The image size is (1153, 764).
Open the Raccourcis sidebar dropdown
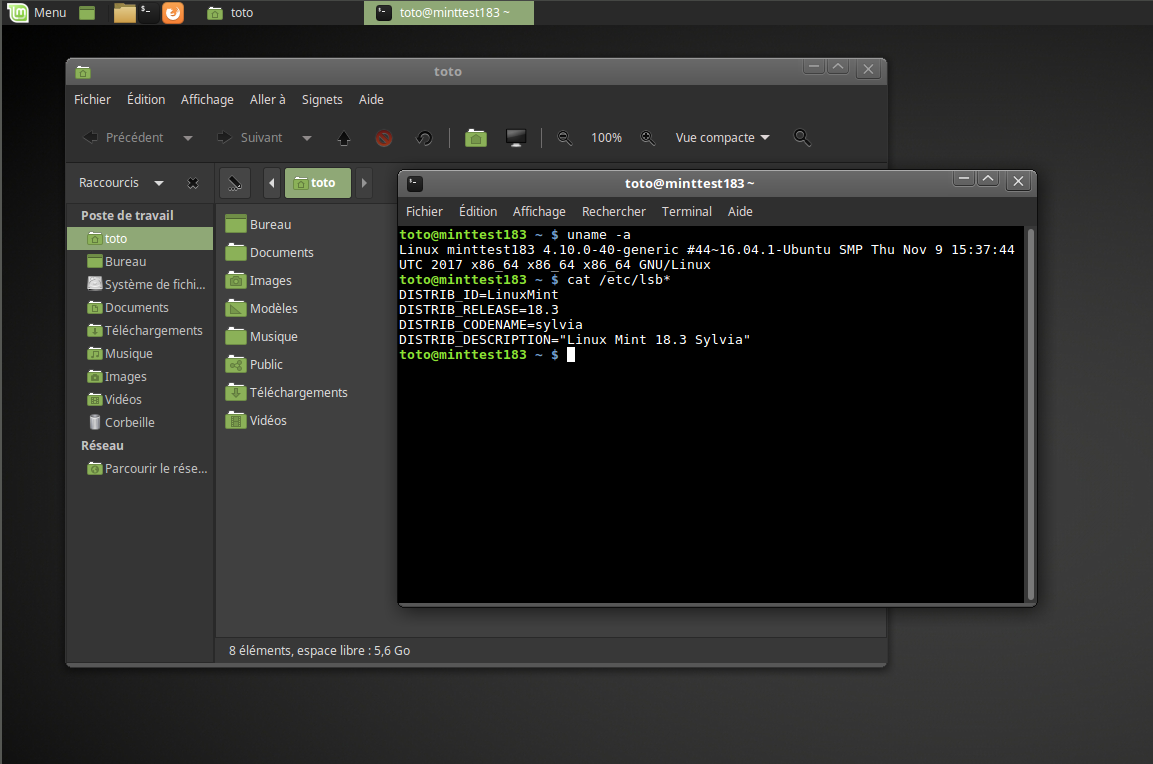tap(159, 183)
